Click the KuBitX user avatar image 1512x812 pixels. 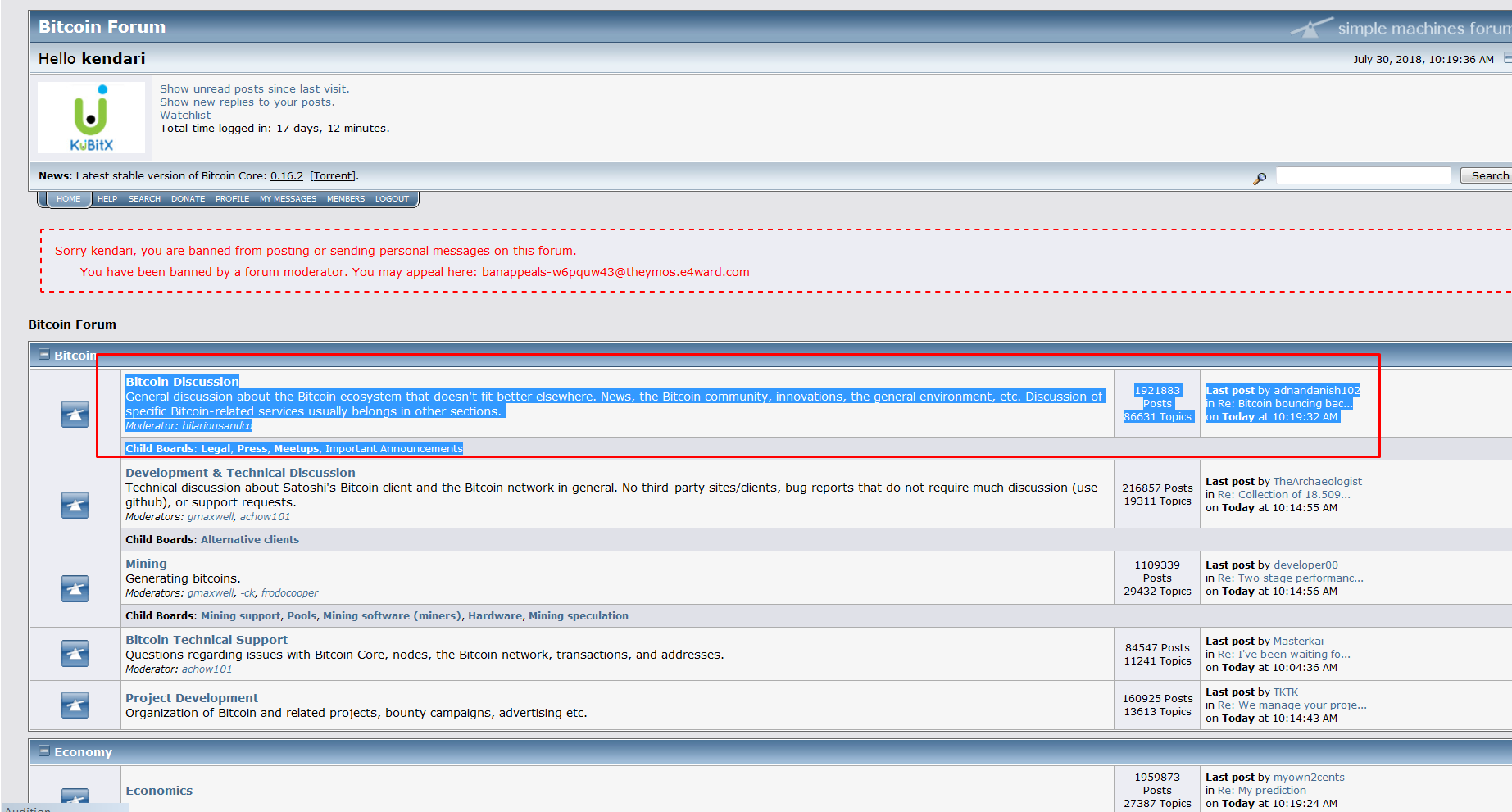(91, 117)
